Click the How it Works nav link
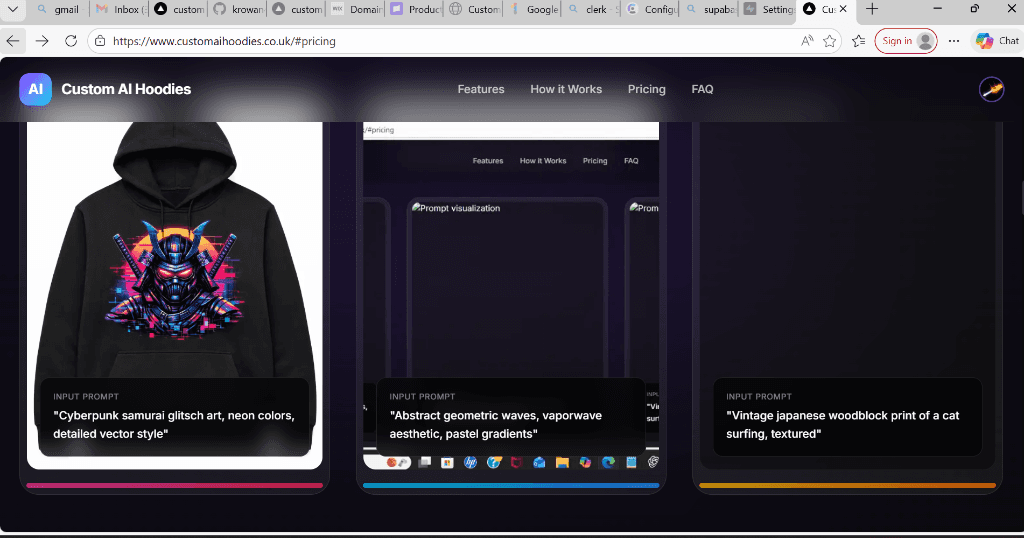Image resolution: width=1024 pixels, height=538 pixels. tap(566, 89)
